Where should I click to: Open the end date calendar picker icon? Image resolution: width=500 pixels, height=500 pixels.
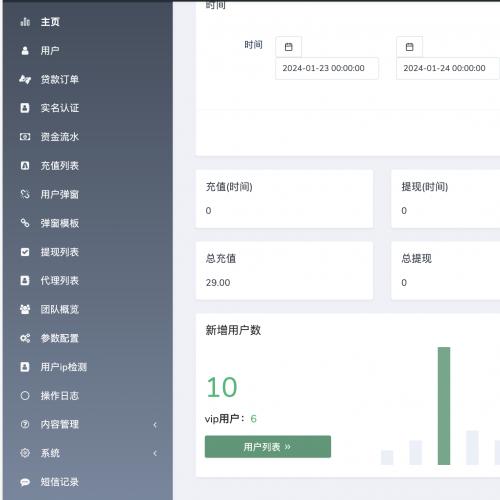click(410, 47)
